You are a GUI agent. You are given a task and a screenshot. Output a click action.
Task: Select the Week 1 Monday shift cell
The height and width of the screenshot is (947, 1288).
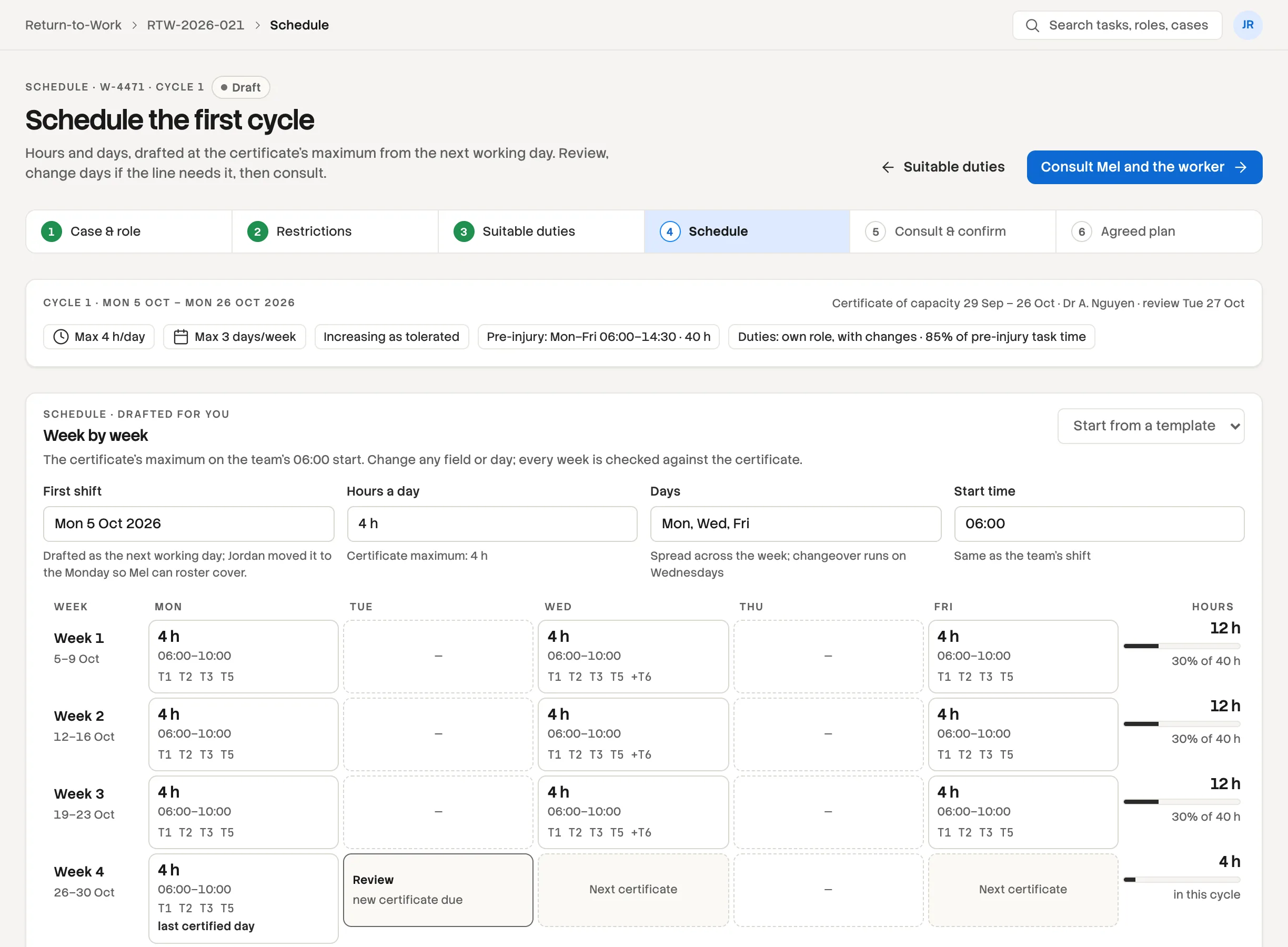244,657
